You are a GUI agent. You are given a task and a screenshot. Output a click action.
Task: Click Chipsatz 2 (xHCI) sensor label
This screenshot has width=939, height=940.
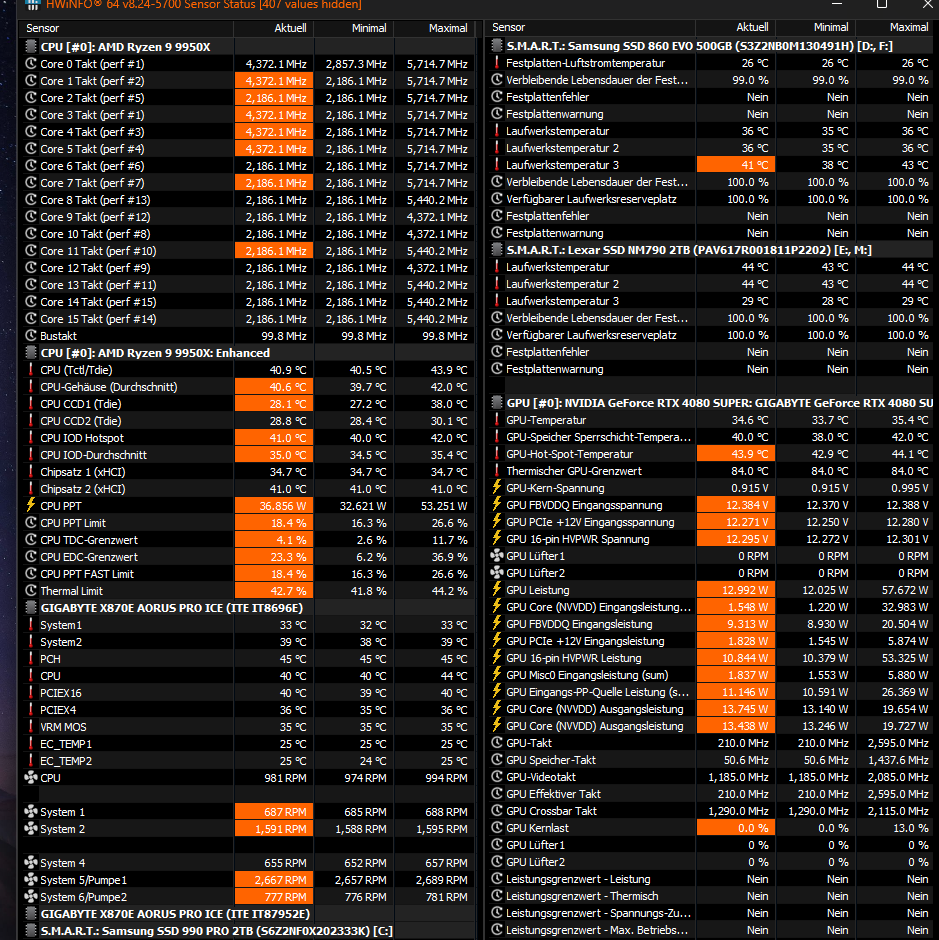point(83,489)
